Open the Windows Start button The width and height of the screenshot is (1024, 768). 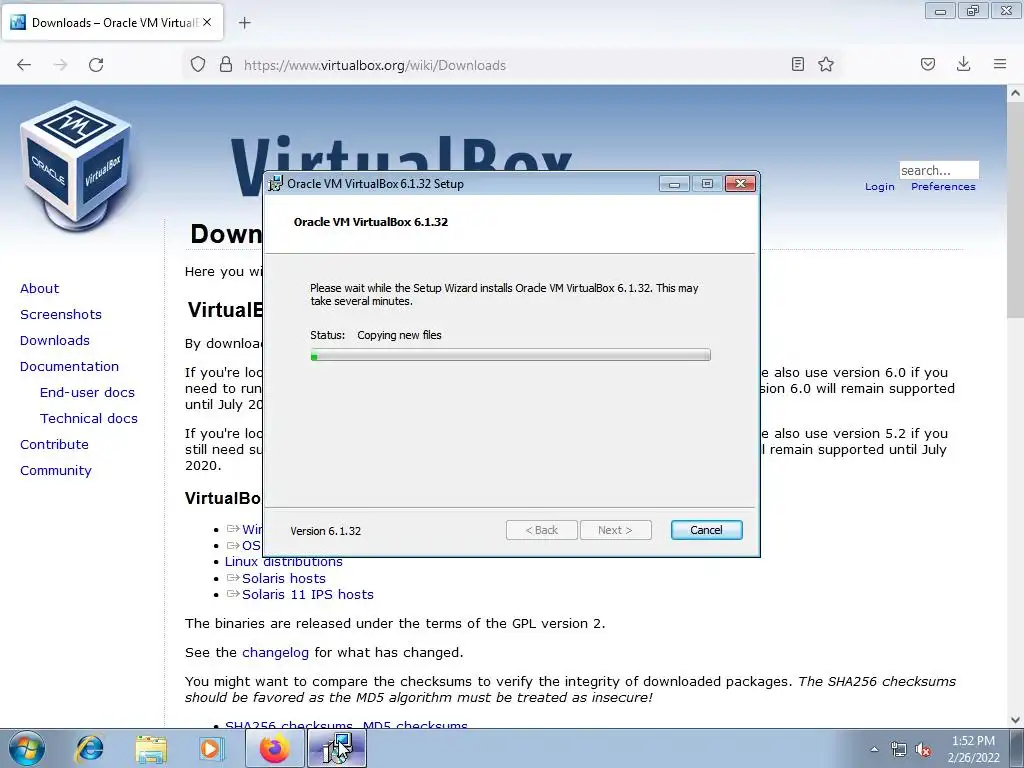click(27, 748)
